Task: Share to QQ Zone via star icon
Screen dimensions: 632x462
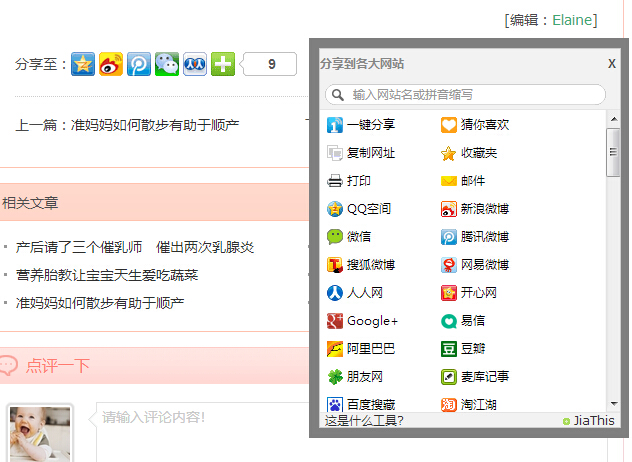Action: (x=83, y=64)
